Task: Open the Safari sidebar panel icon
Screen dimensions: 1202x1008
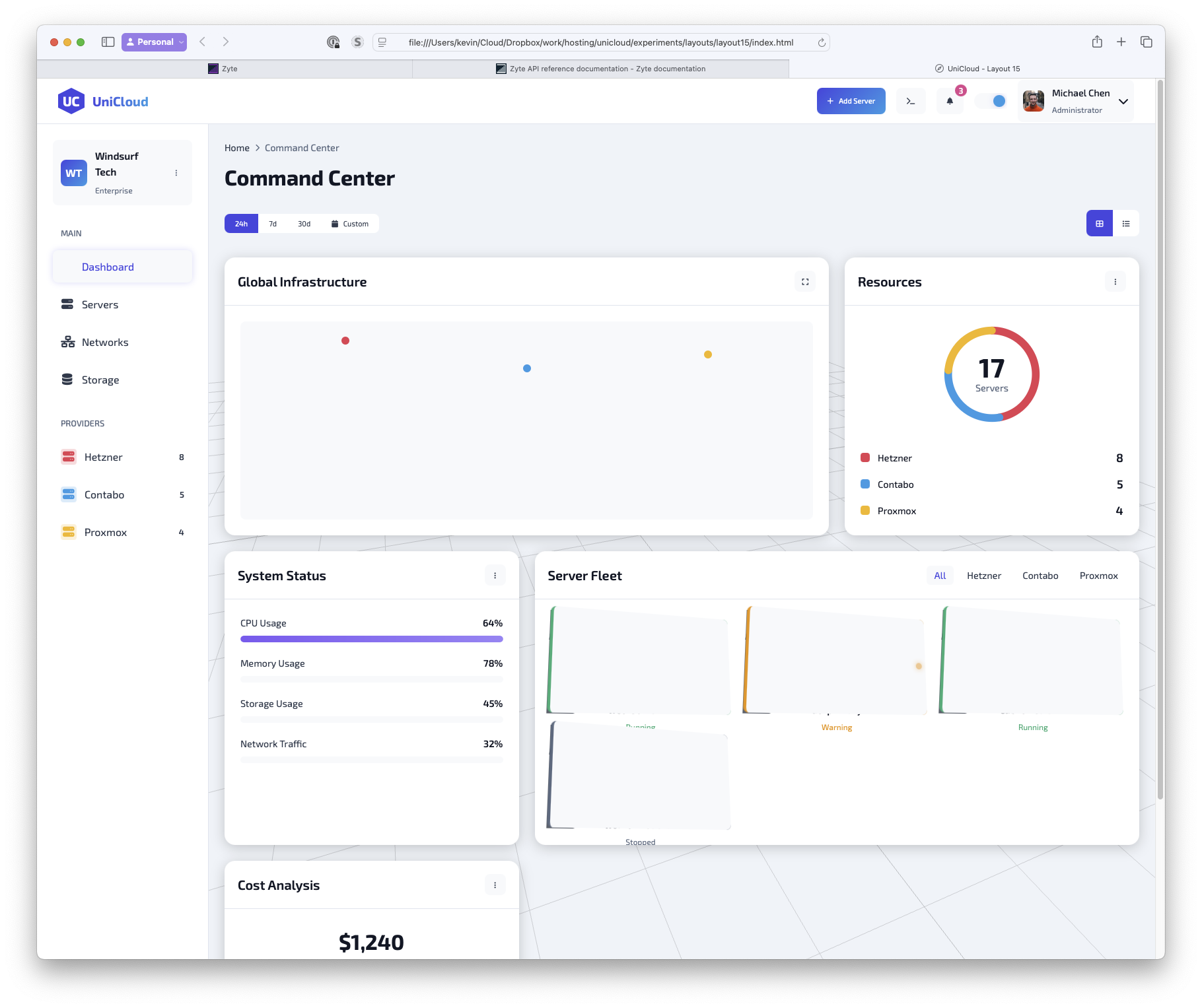Action: tap(108, 42)
